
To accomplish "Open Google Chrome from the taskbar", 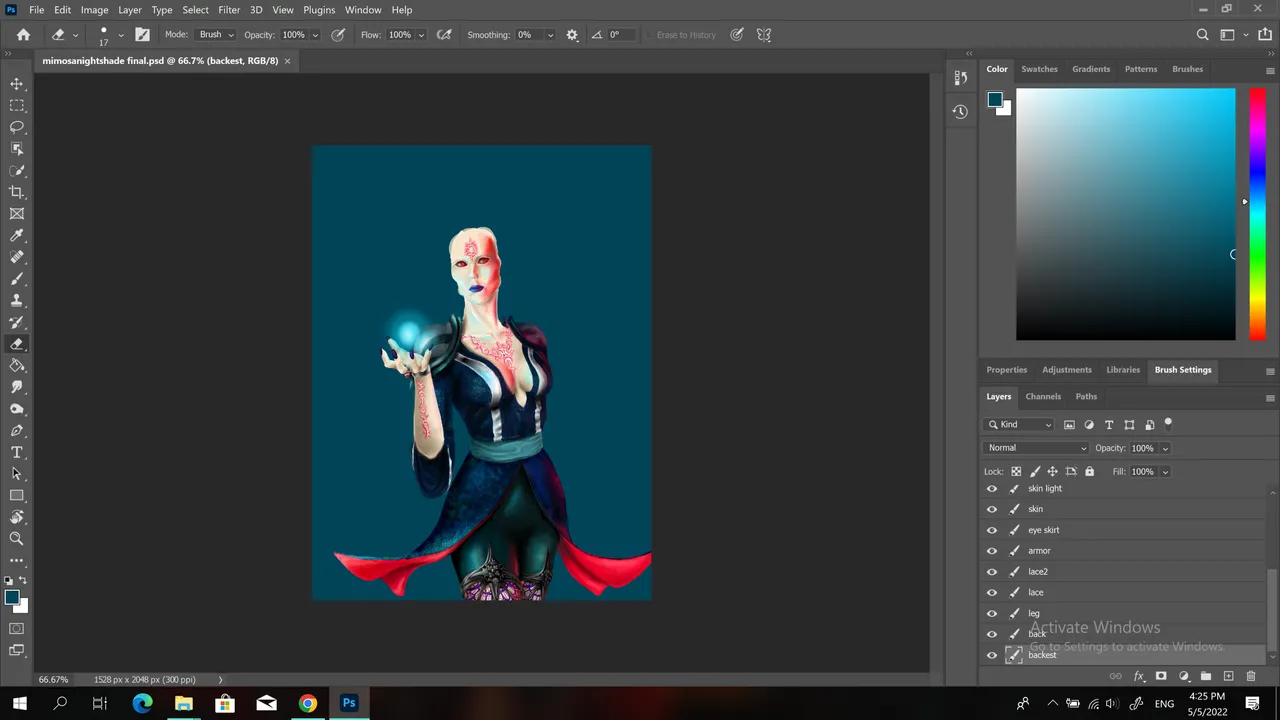I will (307, 703).
